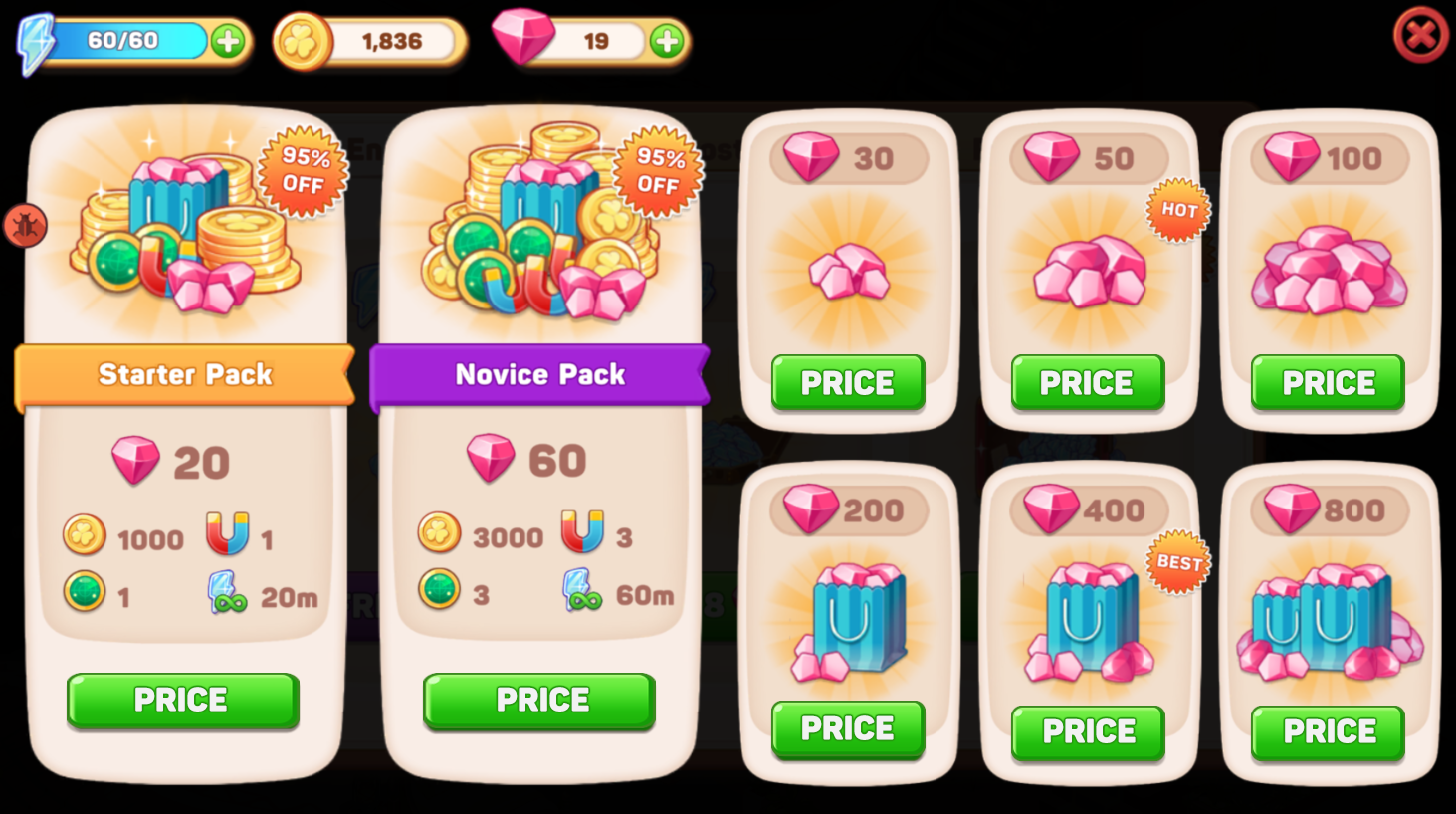This screenshot has height=814, width=1456.
Task: Click the lightning bolt energy icon
Action: coord(36,44)
